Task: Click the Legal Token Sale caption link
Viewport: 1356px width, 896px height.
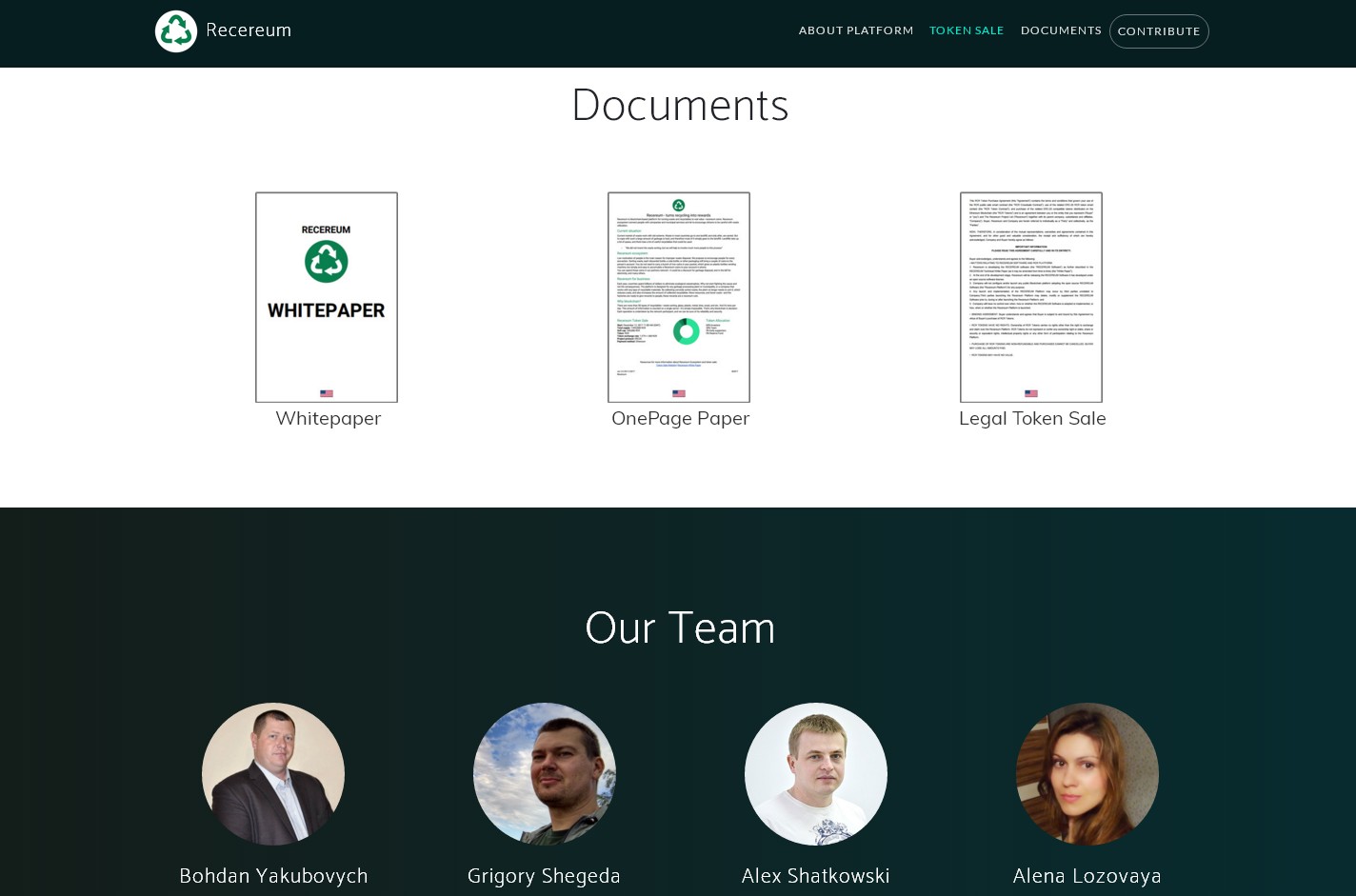Action: (1032, 418)
